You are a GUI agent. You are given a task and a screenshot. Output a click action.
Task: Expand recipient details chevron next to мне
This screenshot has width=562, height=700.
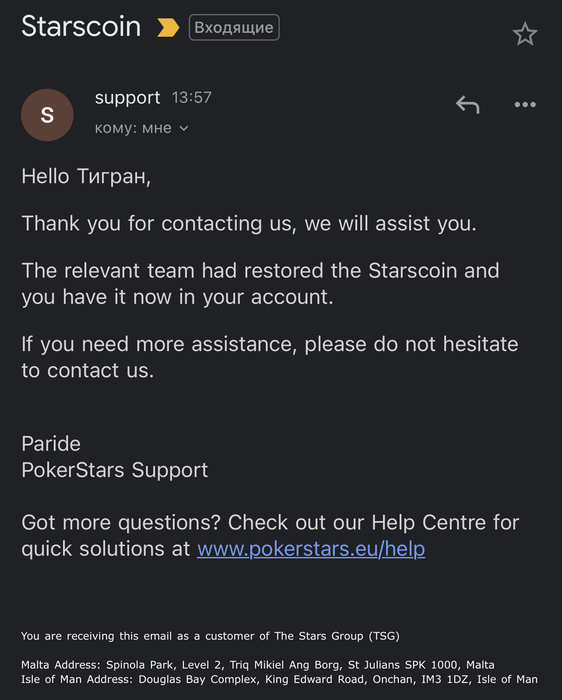184,129
